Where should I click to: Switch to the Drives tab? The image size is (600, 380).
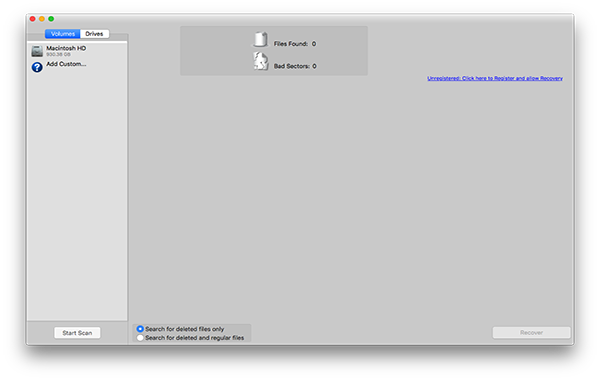[x=95, y=34]
